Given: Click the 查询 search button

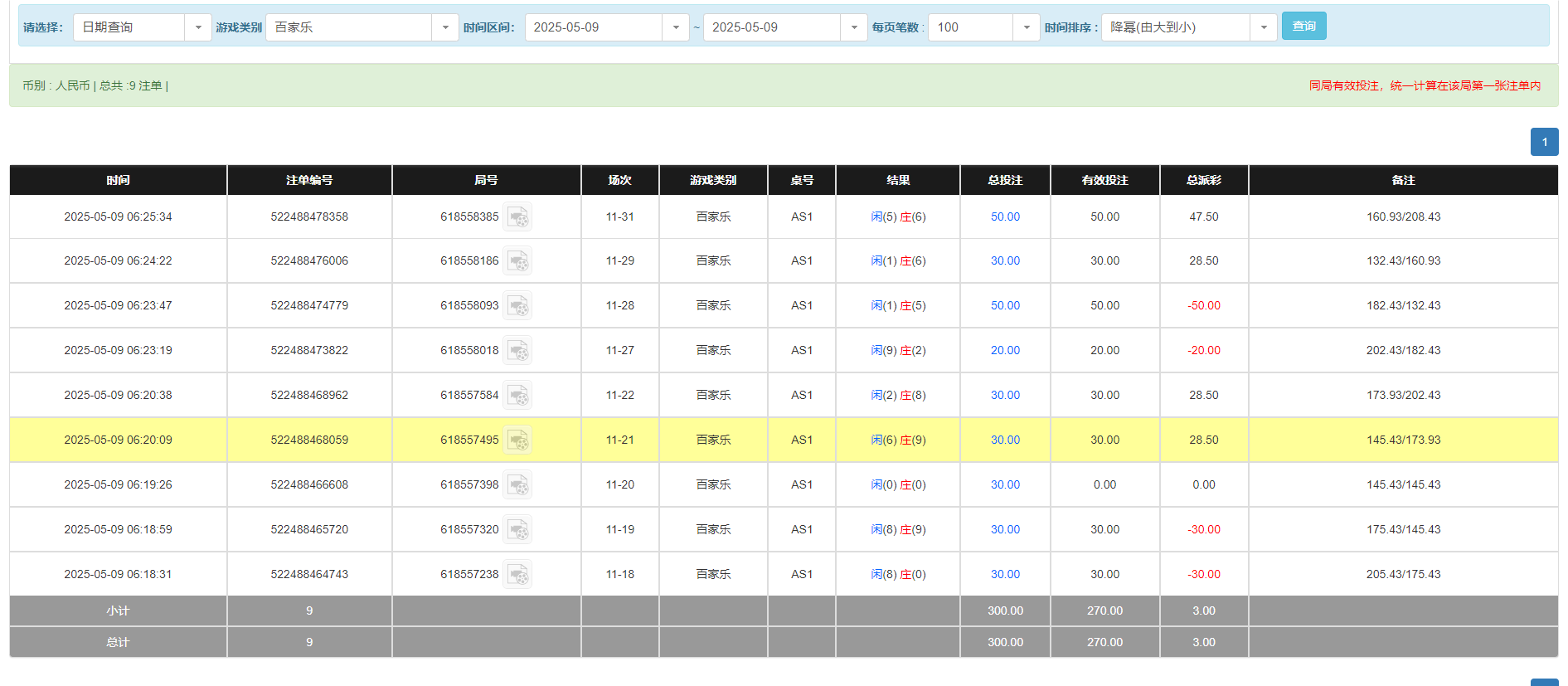Looking at the screenshot, I should tap(1303, 27).
